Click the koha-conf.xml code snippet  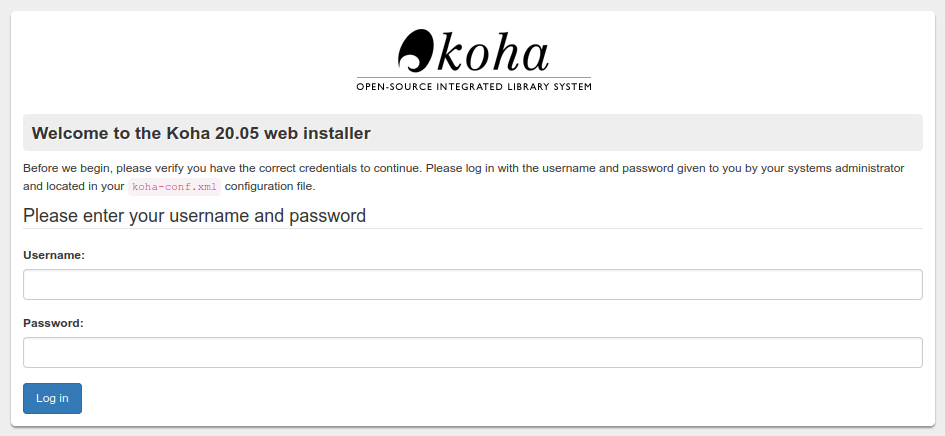[x=174, y=186]
